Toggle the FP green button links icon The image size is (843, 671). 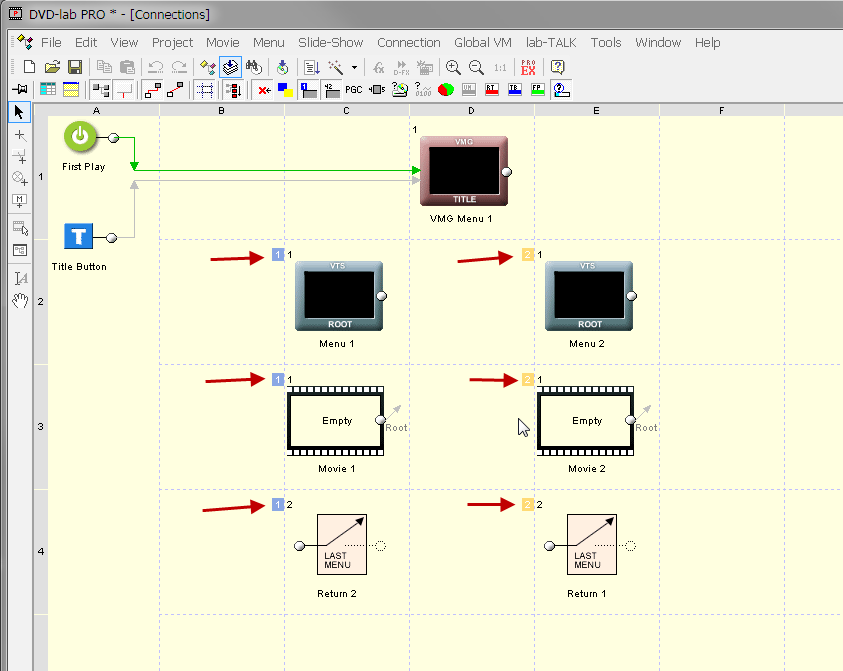coord(538,90)
